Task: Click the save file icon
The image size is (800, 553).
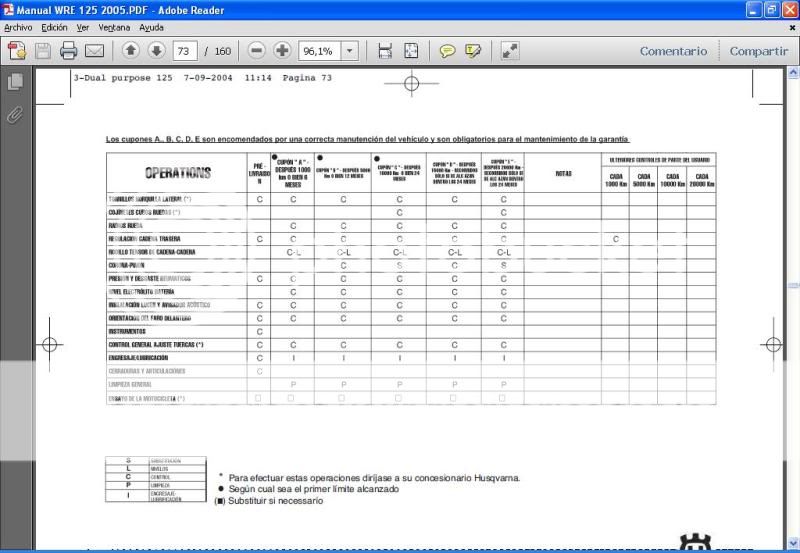Action: pyautogui.click(x=43, y=50)
